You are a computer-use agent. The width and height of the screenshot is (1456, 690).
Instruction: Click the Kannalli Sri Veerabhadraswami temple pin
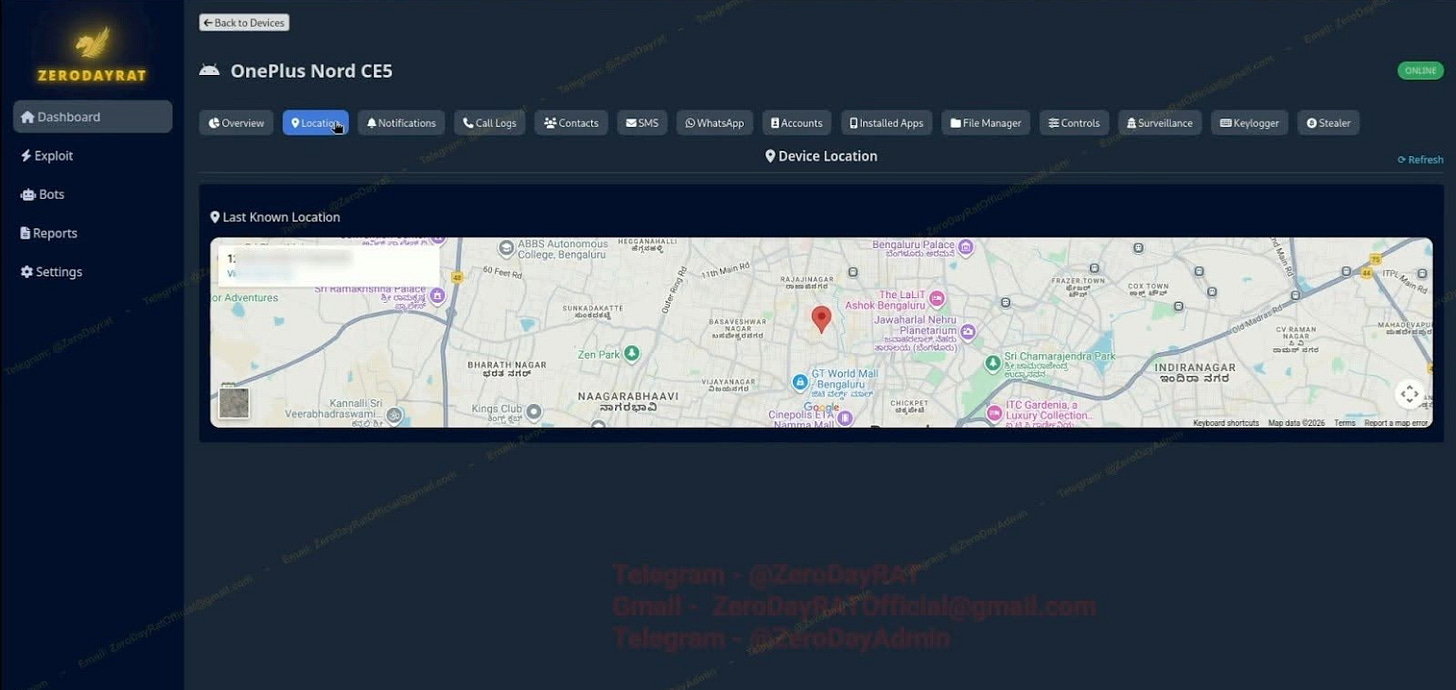point(395,414)
